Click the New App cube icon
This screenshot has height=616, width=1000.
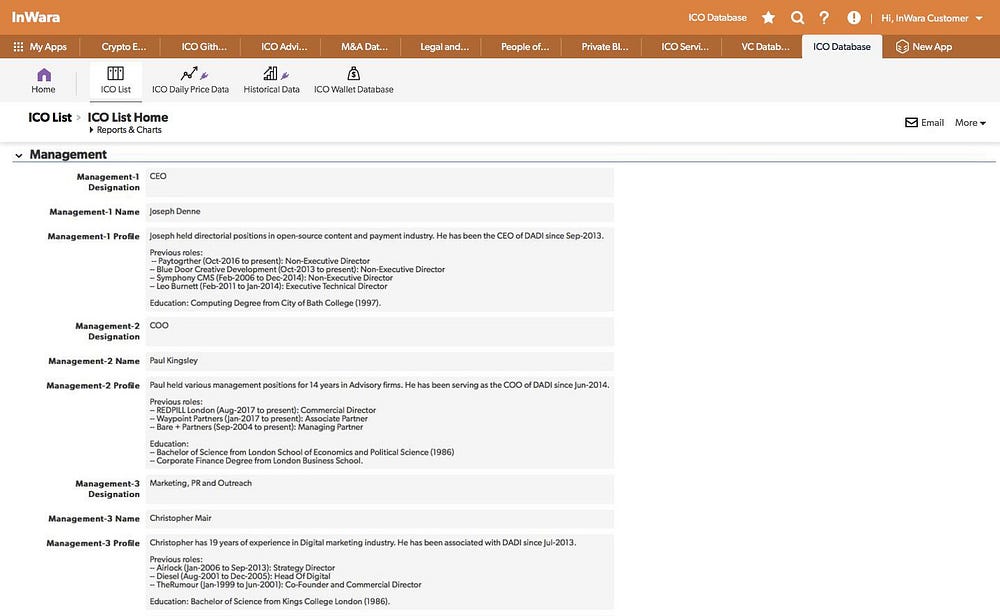click(x=902, y=47)
